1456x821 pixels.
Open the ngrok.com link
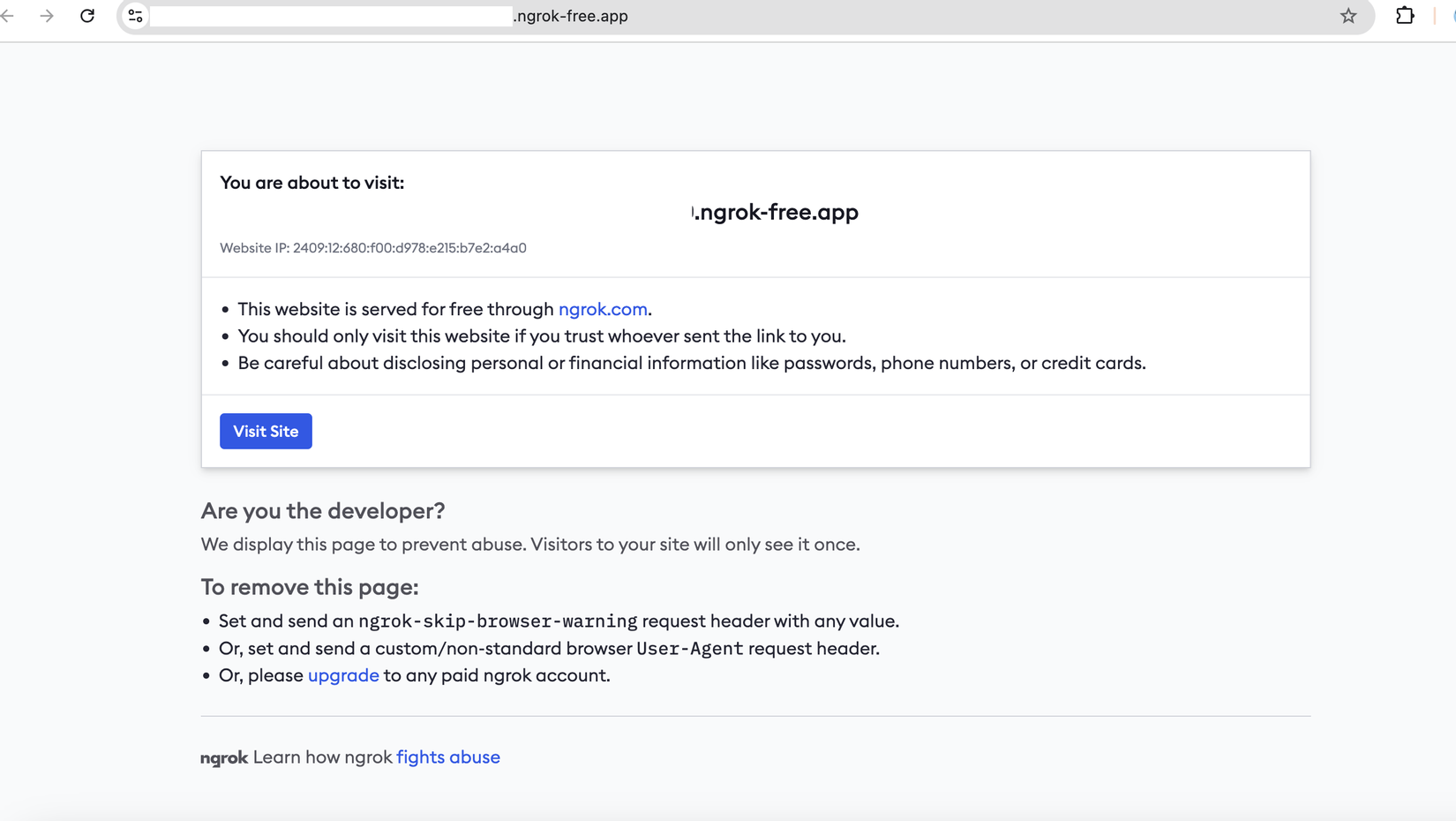(x=603, y=309)
